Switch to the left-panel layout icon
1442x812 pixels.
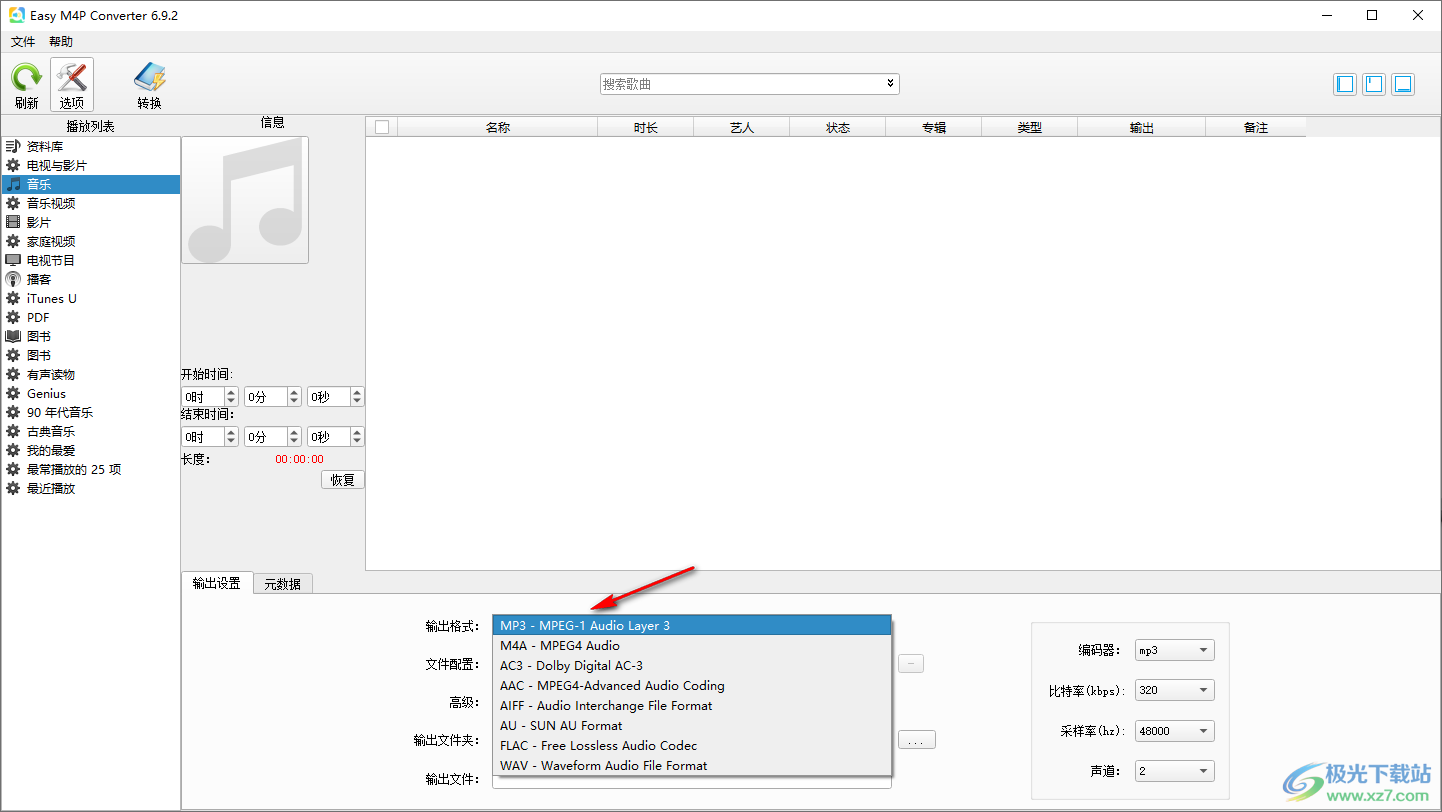(1346, 84)
